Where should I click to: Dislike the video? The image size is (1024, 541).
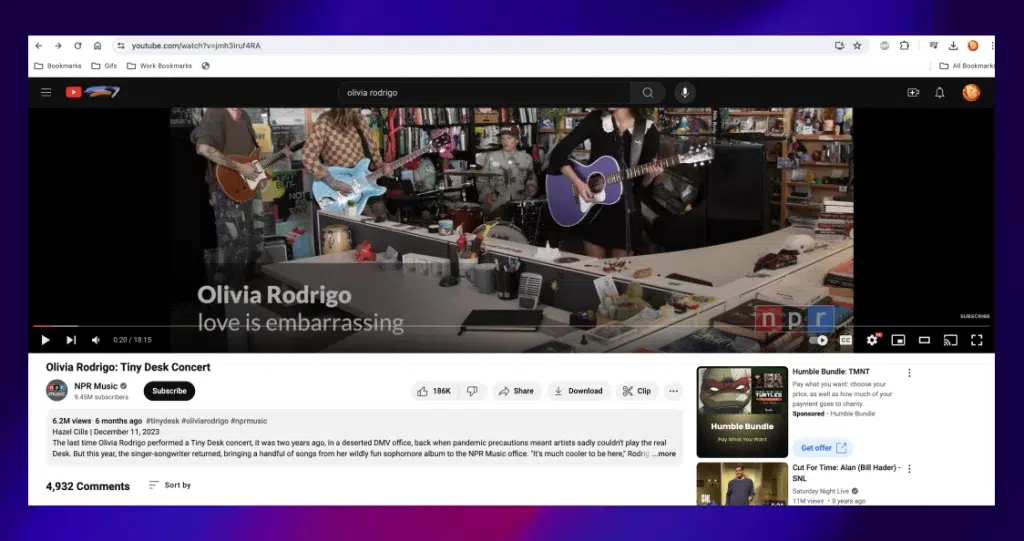click(472, 391)
